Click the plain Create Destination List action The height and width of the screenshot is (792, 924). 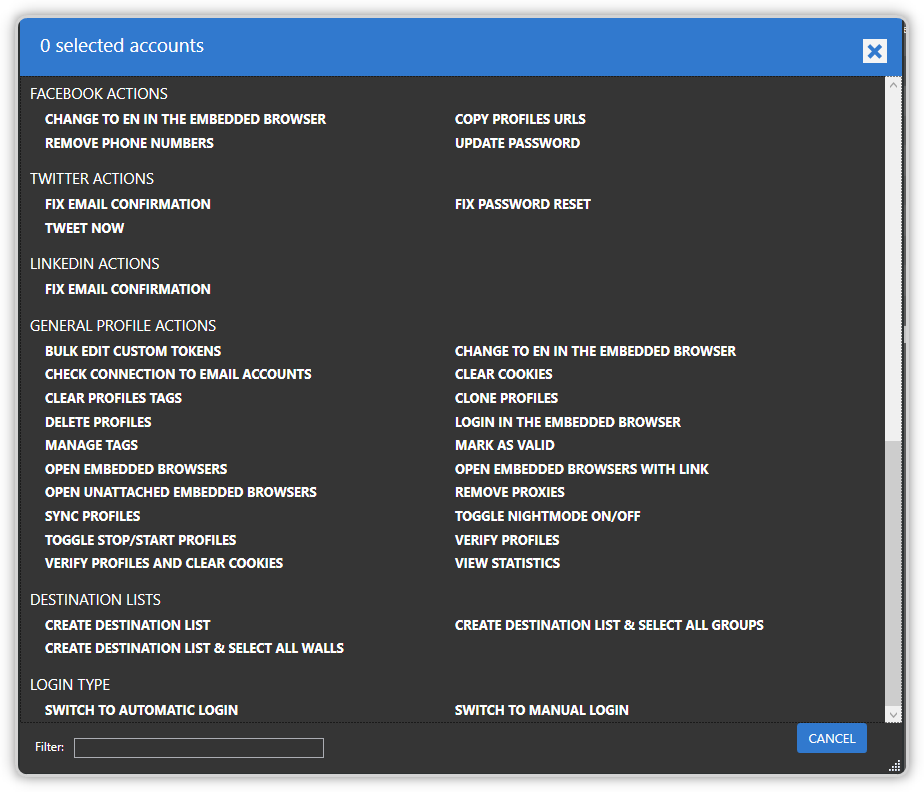tap(127, 625)
